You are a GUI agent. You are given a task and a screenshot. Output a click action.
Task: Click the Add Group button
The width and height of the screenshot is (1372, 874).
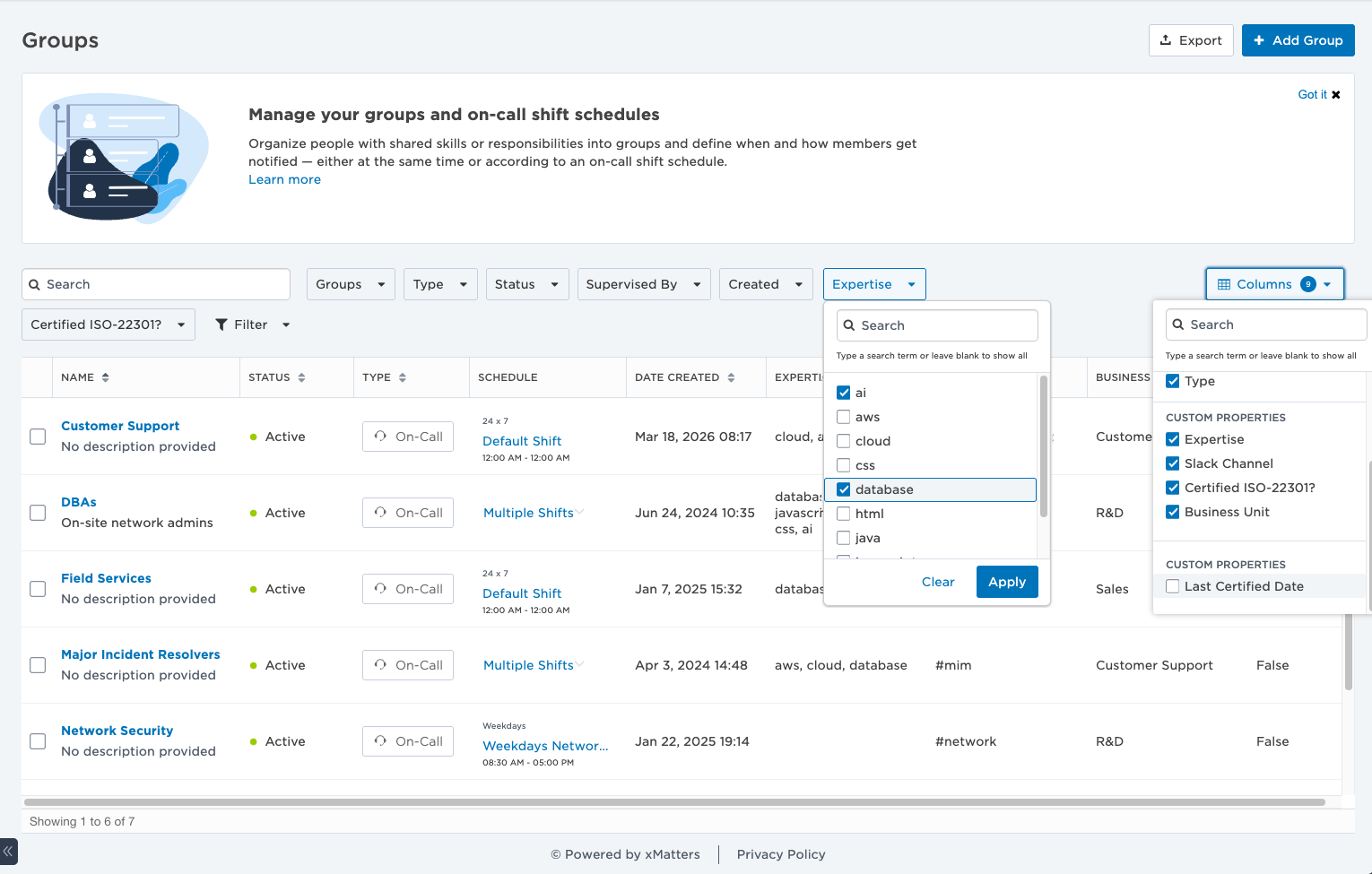[x=1298, y=40]
